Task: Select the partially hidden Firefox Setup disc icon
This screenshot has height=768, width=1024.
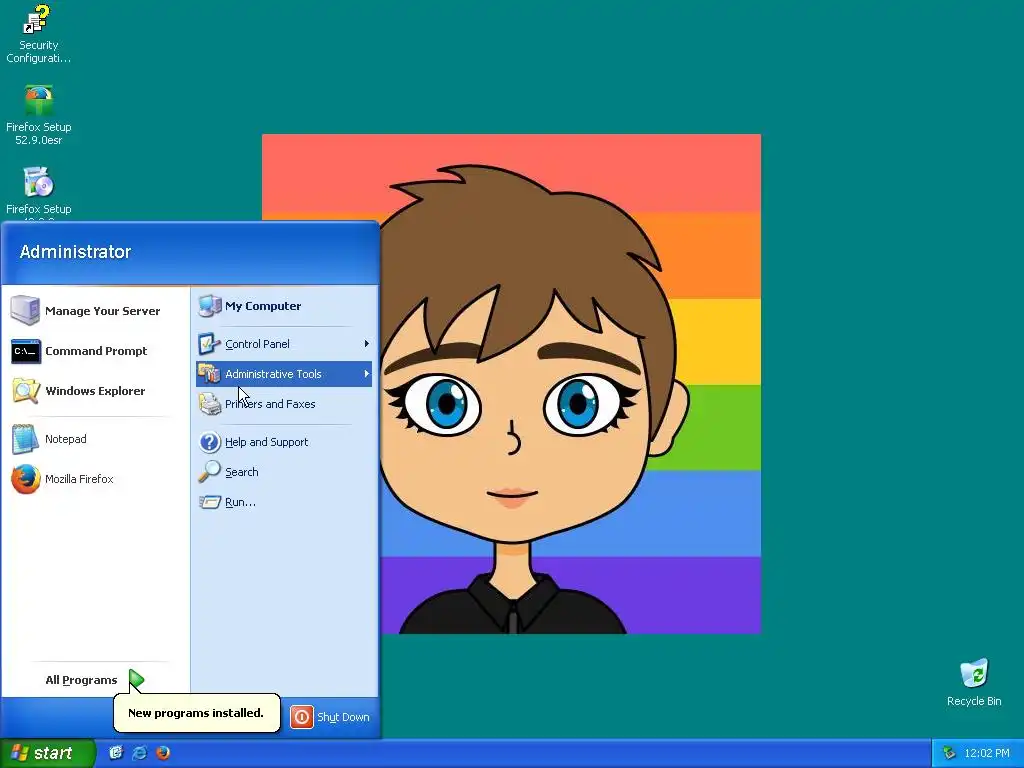Action: click(x=38, y=182)
